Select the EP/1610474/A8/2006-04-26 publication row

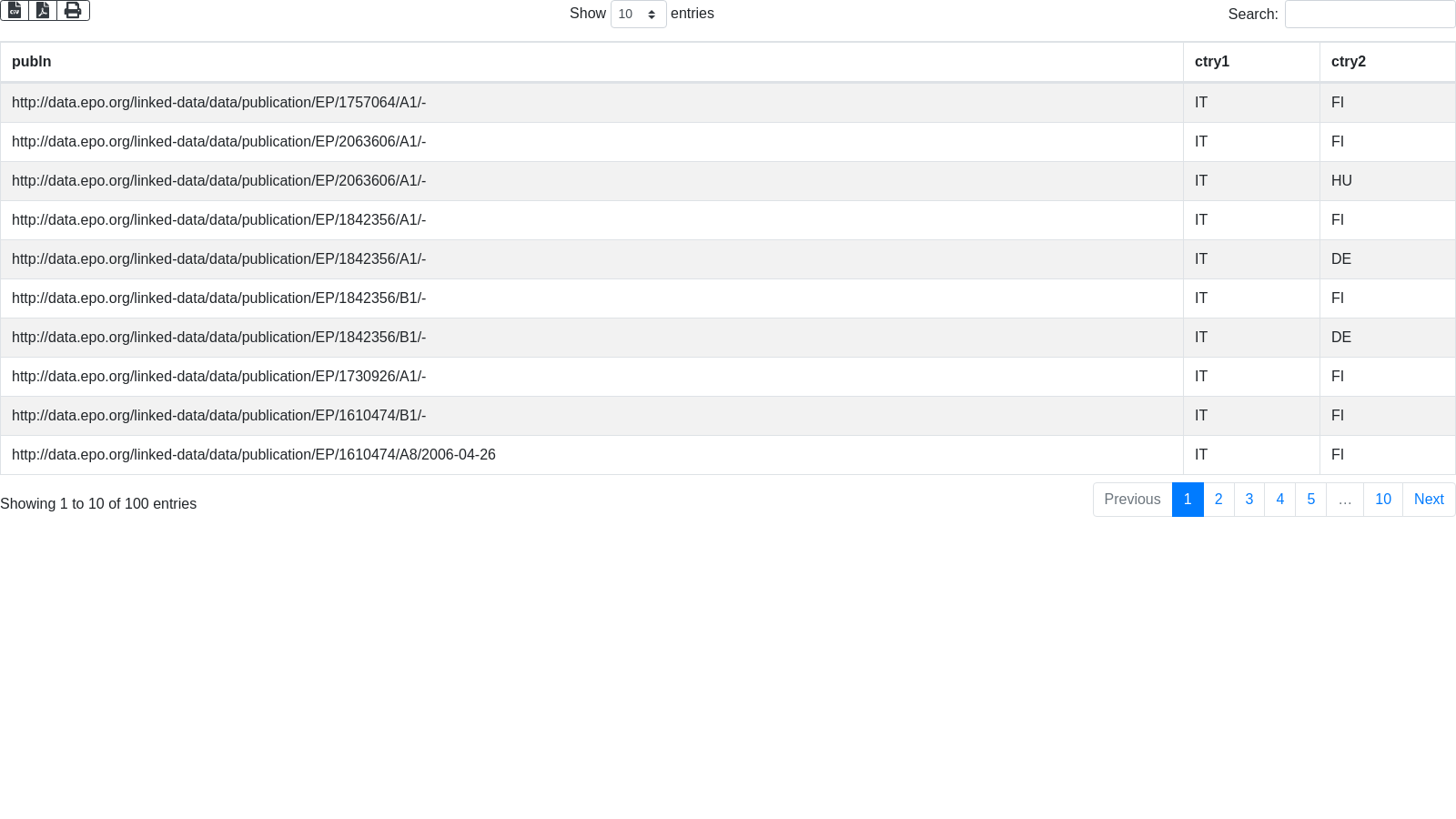(x=253, y=455)
